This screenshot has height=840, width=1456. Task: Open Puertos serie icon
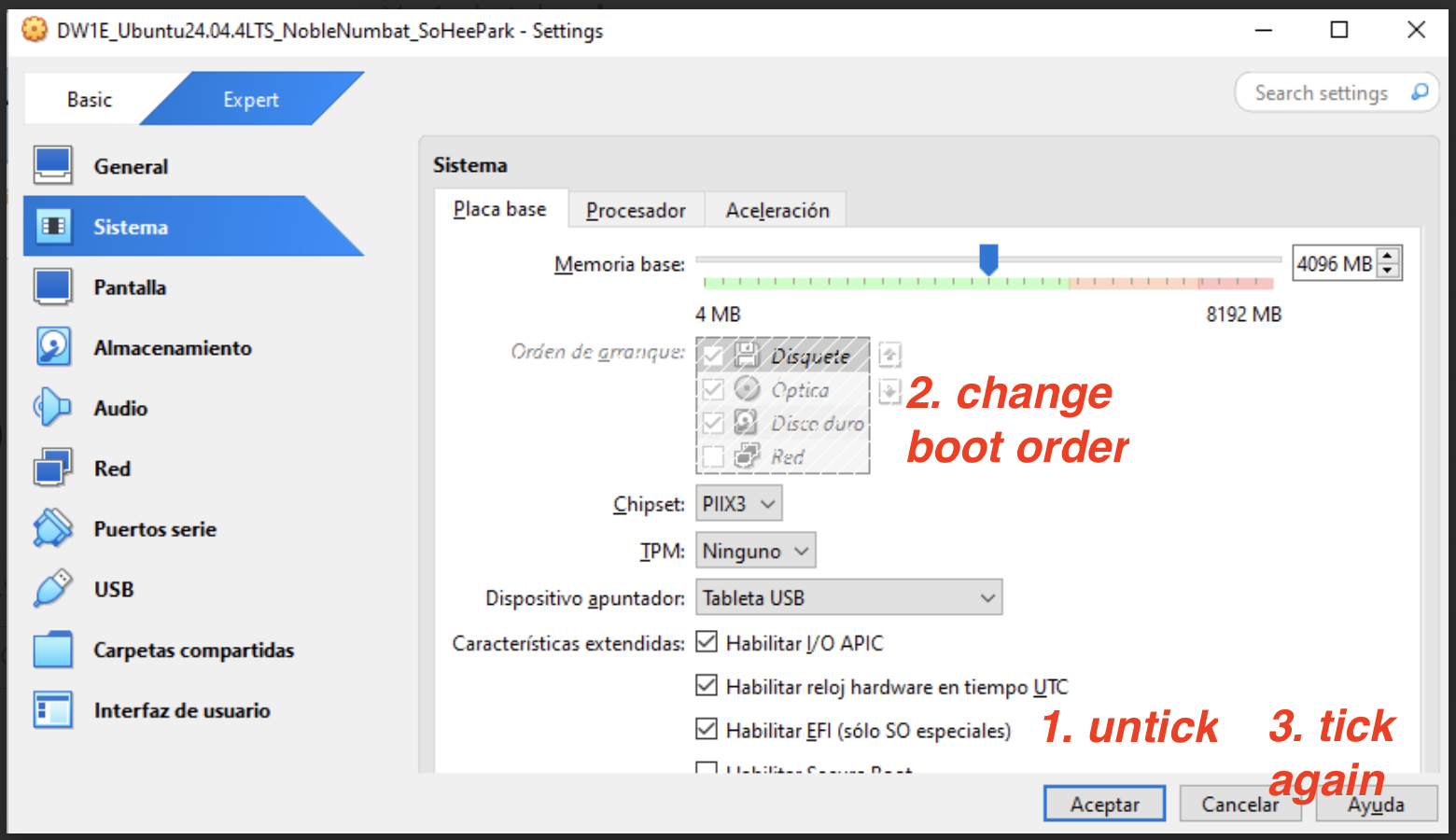(53, 528)
